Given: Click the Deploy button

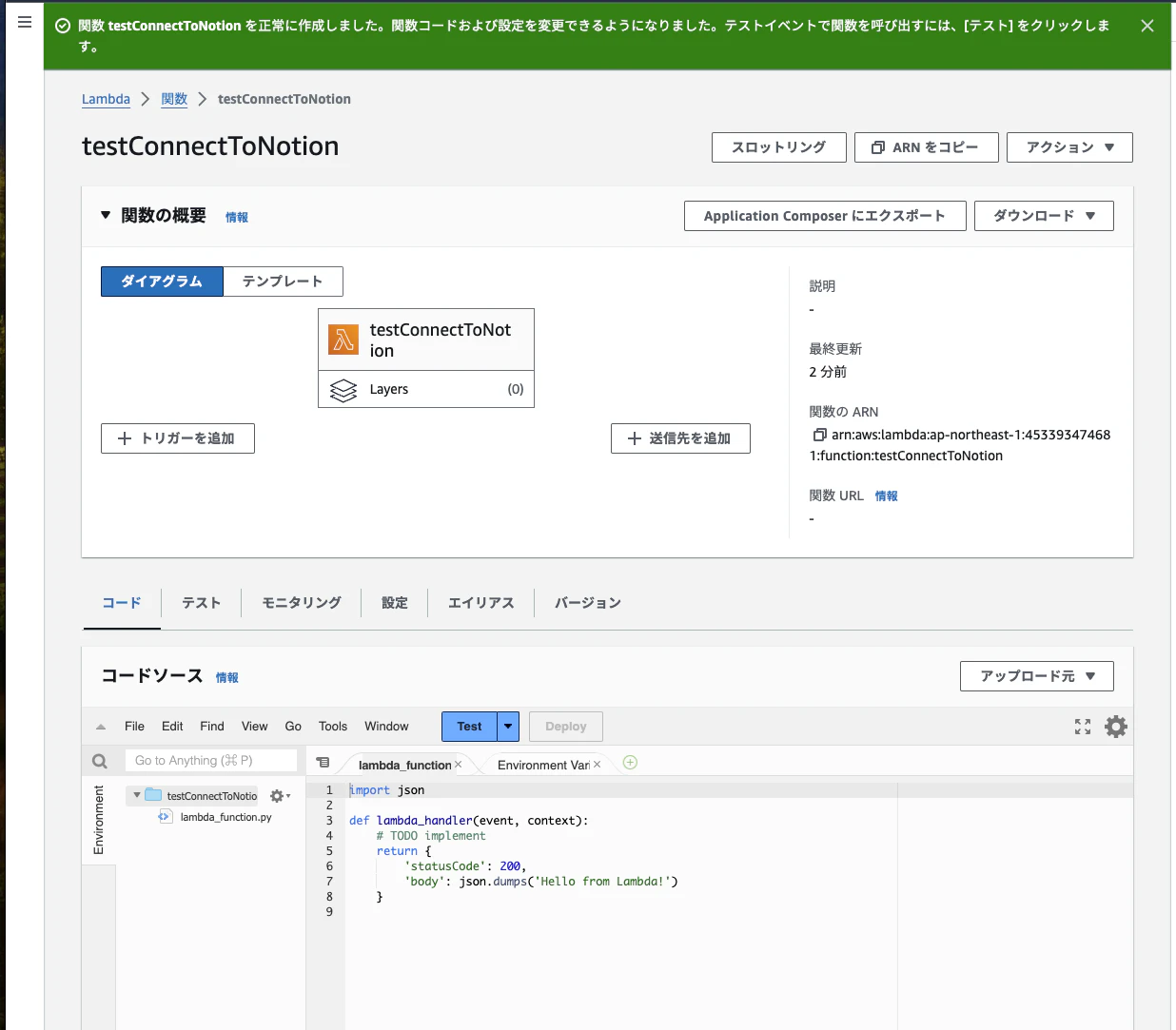Looking at the screenshot, I should (566, 727).
